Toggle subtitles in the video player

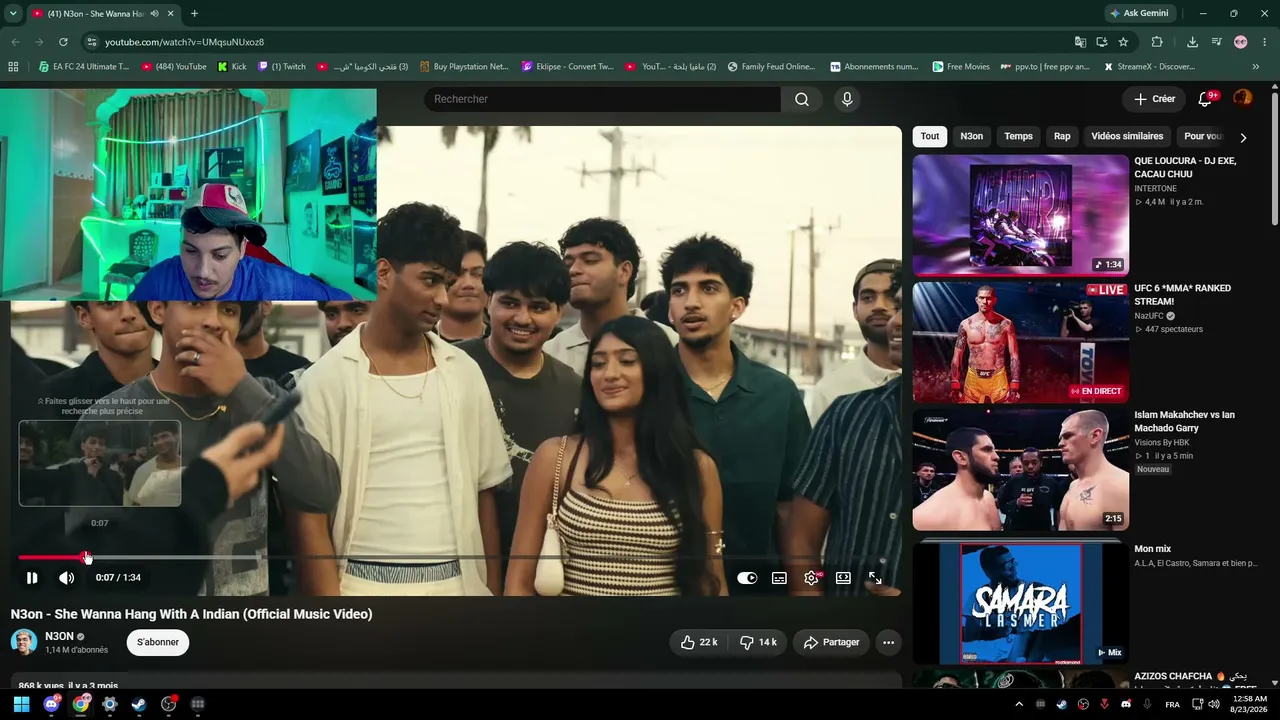click(779, 578)
